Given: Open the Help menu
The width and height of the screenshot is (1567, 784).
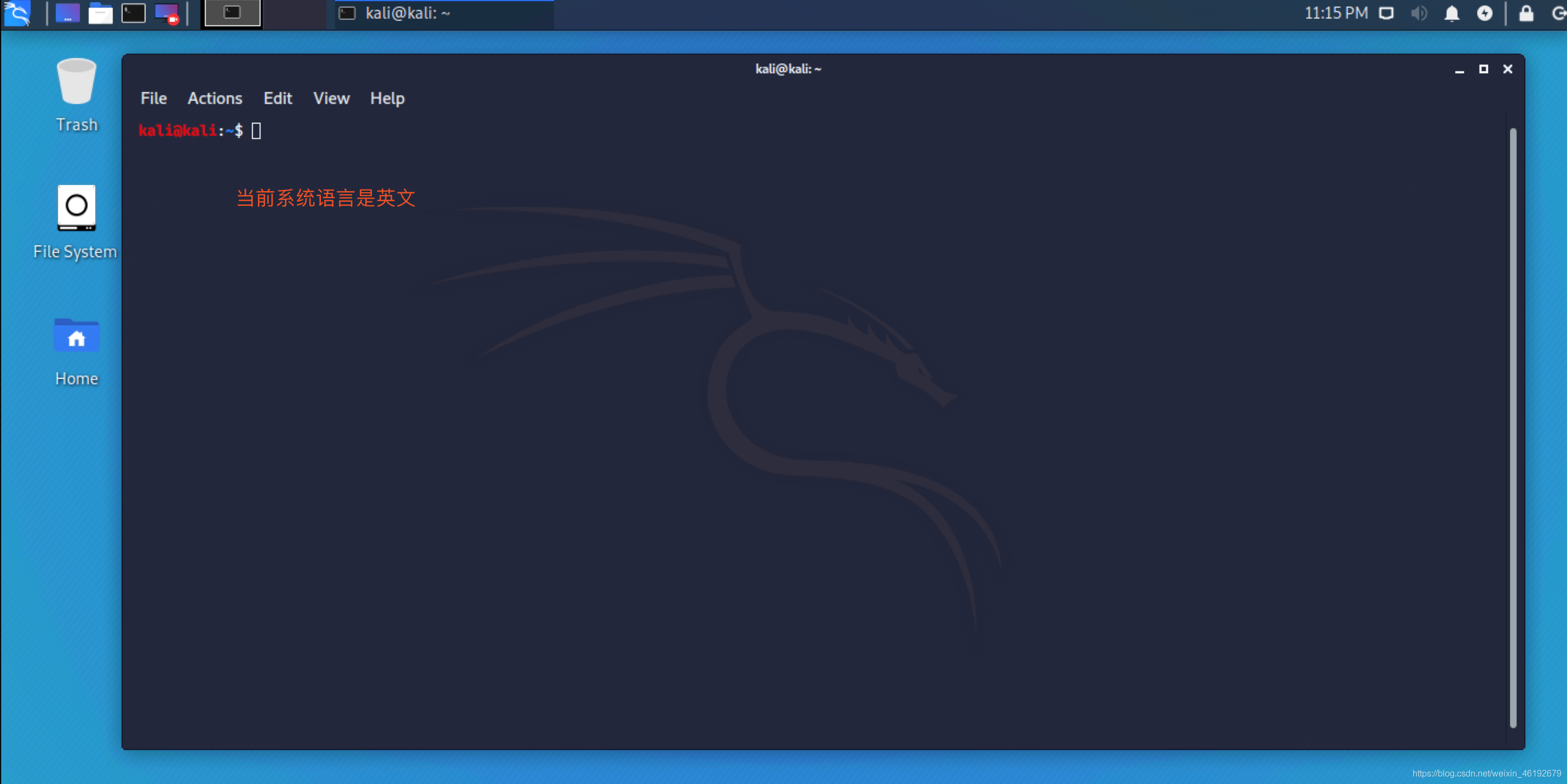Looking at the screenshot, I should (387, 98).
